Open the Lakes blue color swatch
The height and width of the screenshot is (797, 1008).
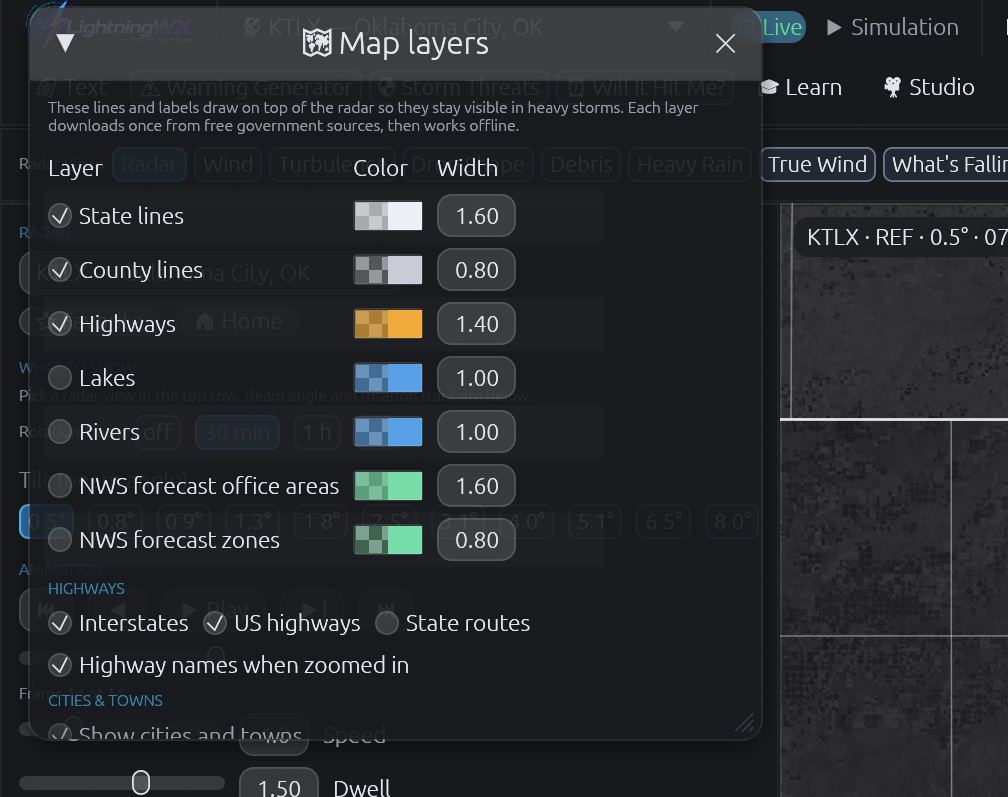click(x=388, y=378)
